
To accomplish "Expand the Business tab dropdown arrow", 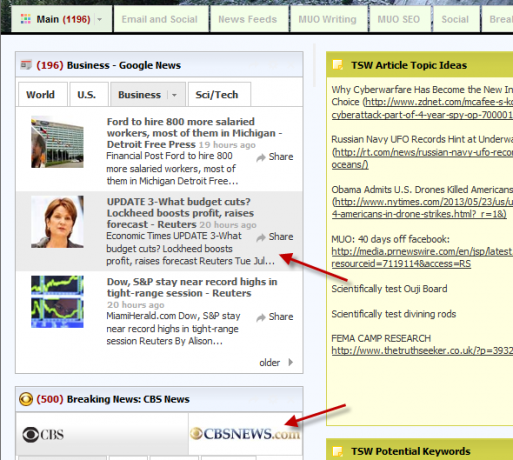I will pyautogui.click(x=174, y=95).
